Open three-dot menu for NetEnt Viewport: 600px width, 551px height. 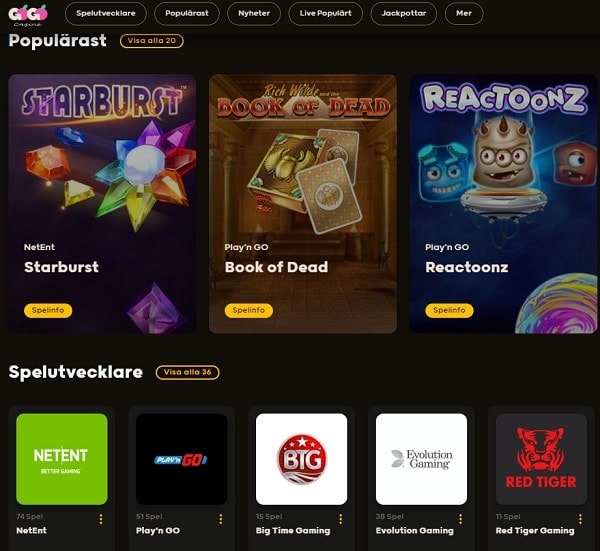101,519
